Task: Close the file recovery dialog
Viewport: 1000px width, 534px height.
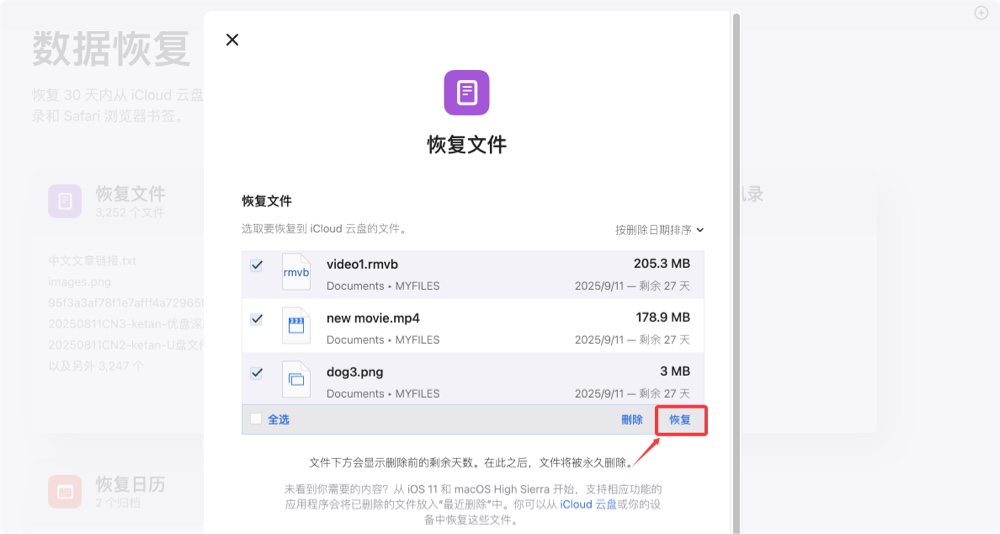Action: pos(232,40)
